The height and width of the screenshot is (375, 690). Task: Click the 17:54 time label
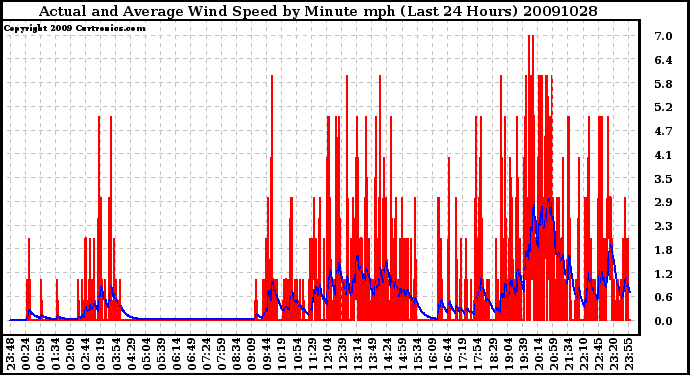pyautogui.click(x=477, y=354)
